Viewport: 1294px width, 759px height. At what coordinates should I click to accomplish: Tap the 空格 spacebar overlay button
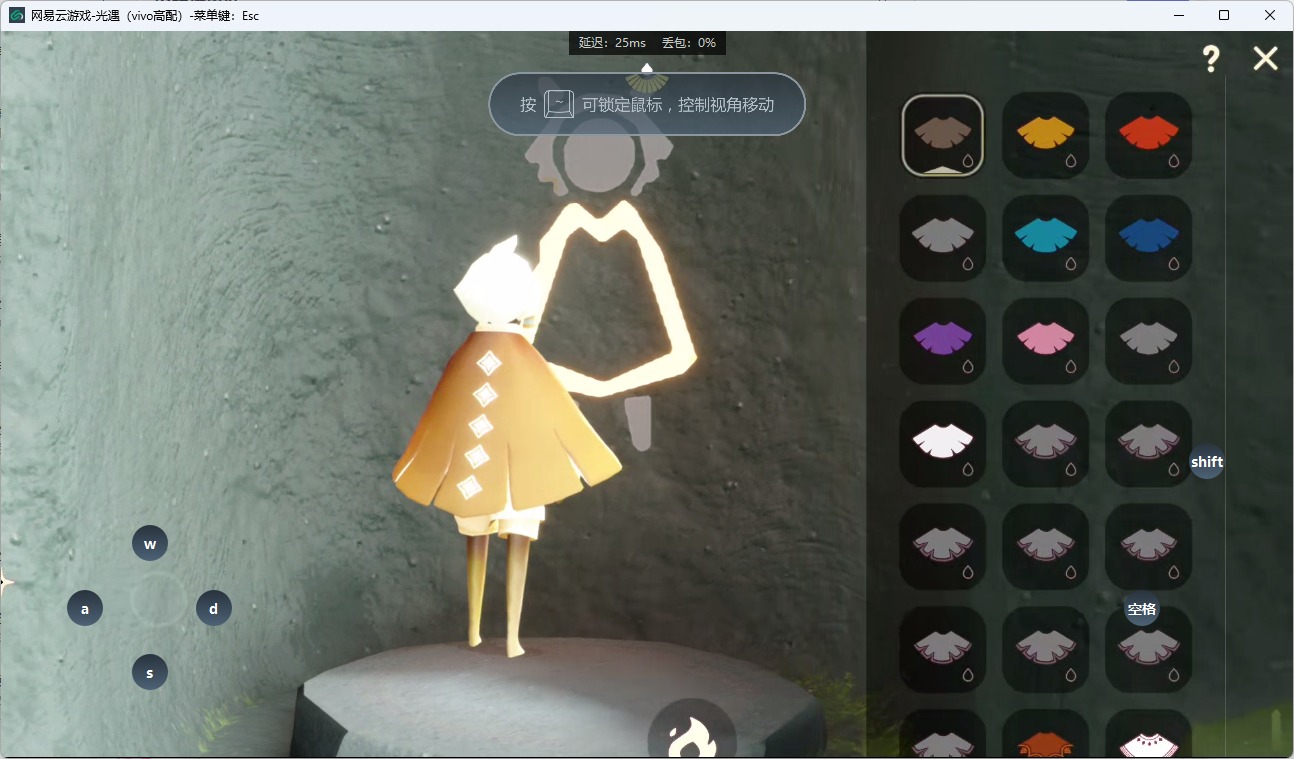tap(1141, 609)
